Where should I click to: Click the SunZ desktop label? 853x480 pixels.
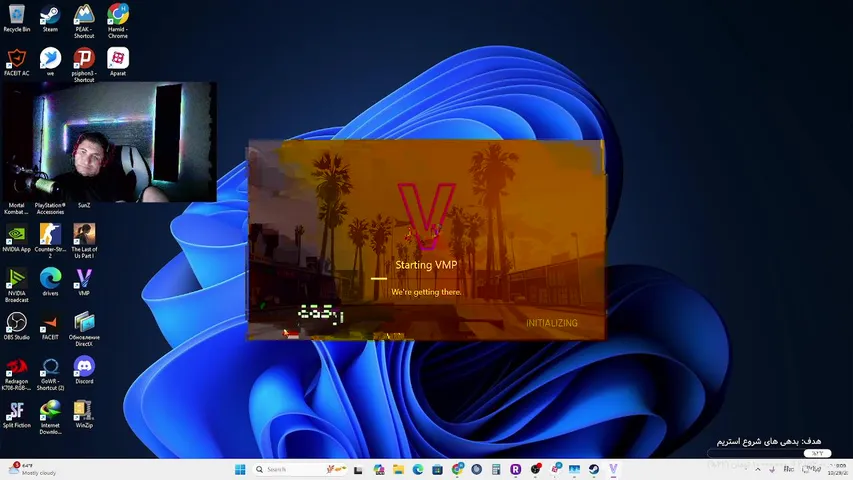point(84,205)
